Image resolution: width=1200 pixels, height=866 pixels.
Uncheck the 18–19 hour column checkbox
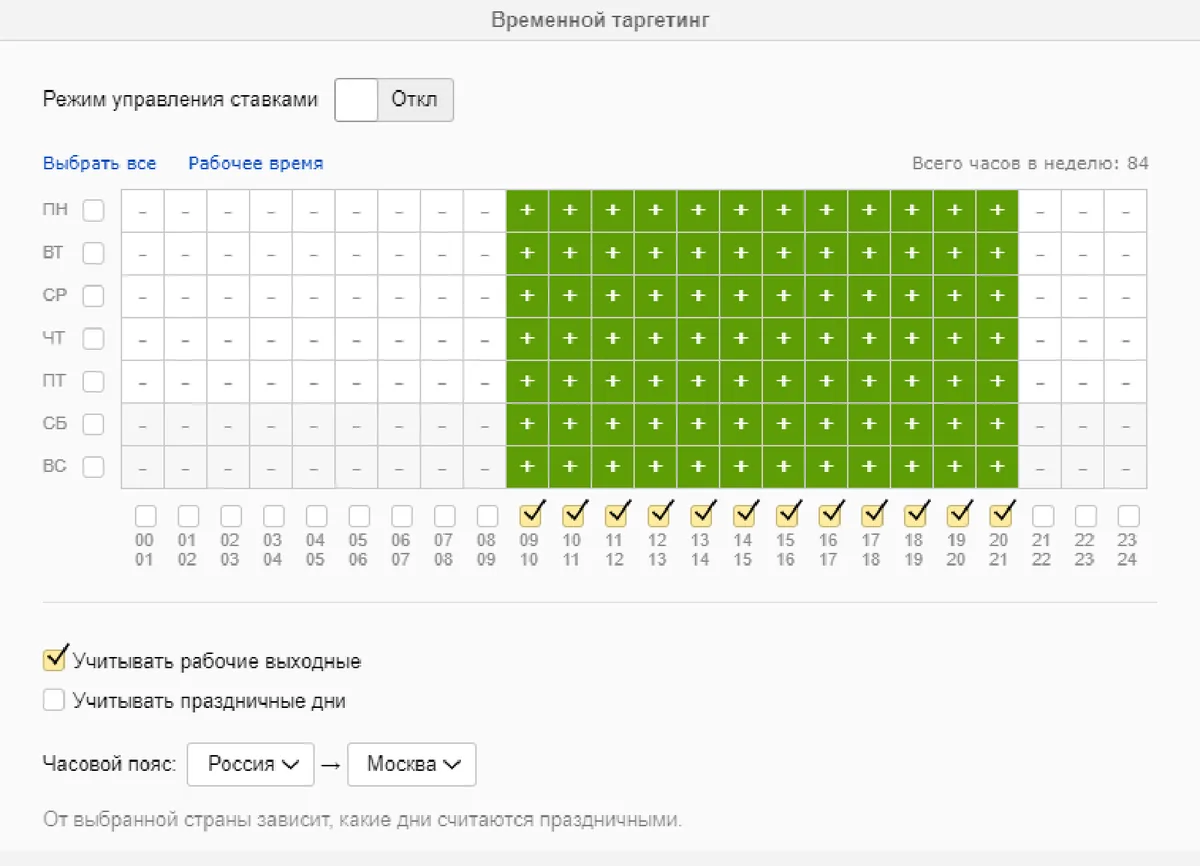point(915,516)
